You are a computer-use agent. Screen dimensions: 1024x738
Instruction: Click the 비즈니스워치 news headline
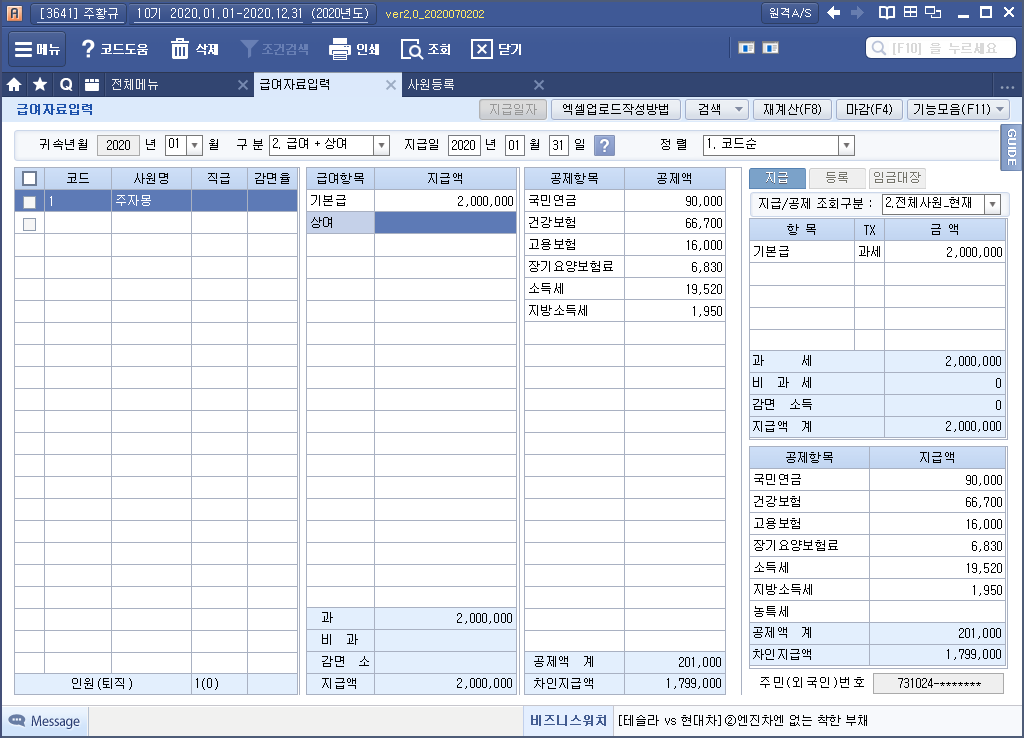(743, 721)
